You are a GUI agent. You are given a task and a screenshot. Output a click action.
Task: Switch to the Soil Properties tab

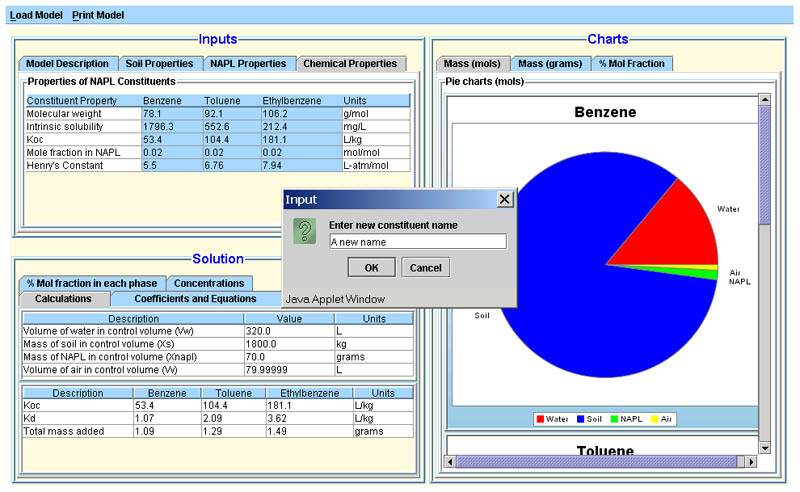pos(159,63)
